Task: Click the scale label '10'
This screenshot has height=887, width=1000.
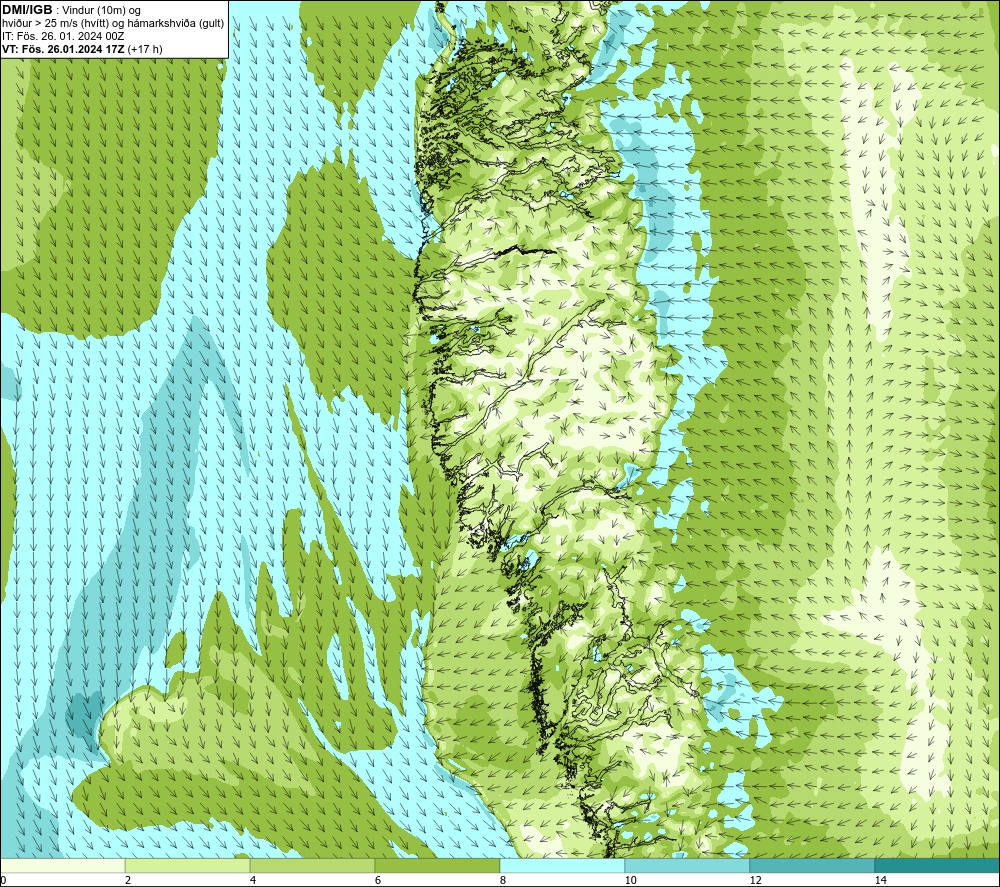Action: [x=630, y=880]
